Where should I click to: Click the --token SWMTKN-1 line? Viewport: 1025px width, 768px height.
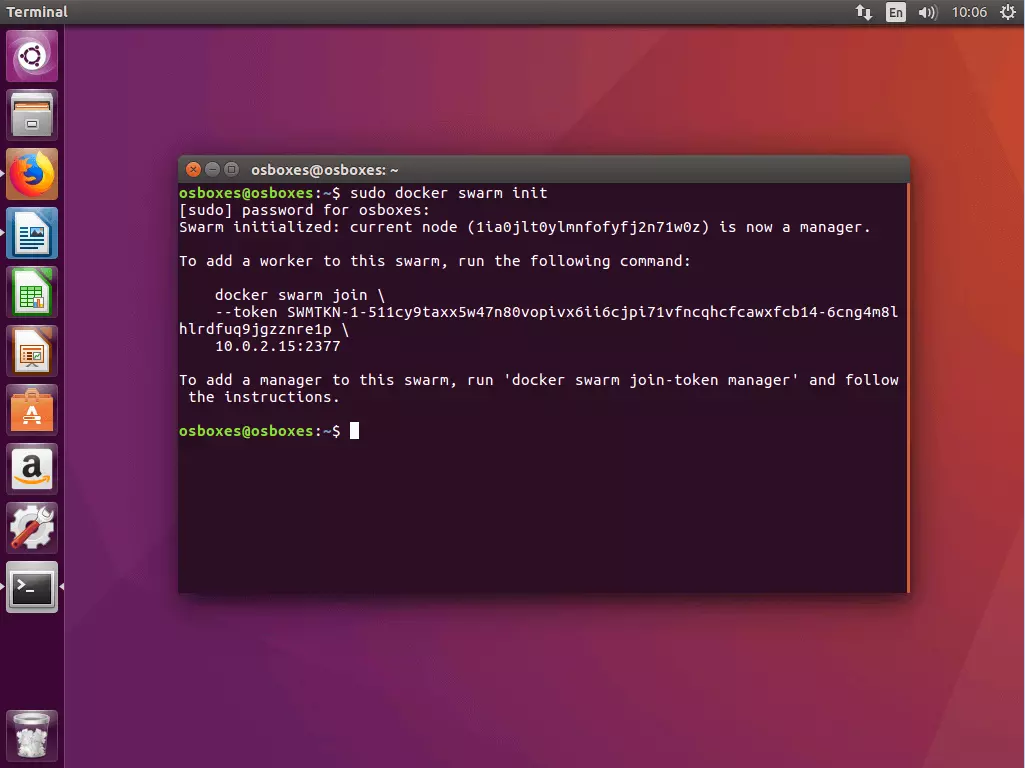(556, 312)
